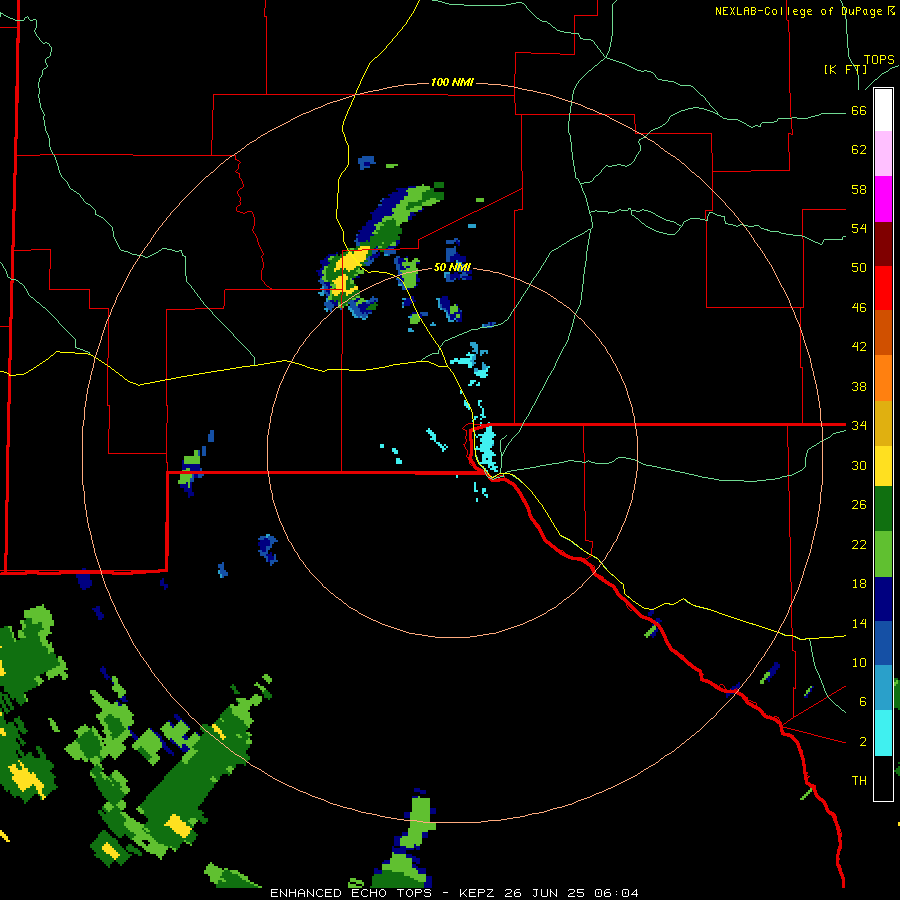Click the '30' legend value
The width and height of the screenshot is (900, 900).
point(859,465)
